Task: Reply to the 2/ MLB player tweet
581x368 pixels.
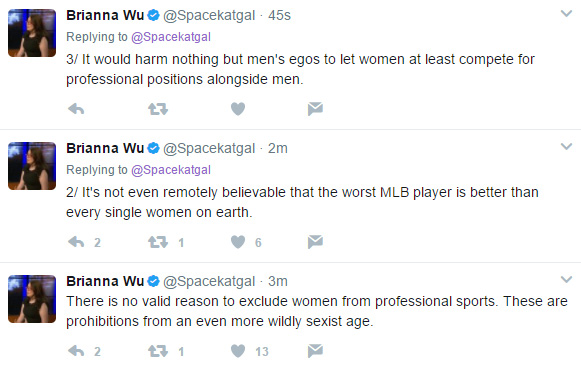Action: (x=76, y=242)
